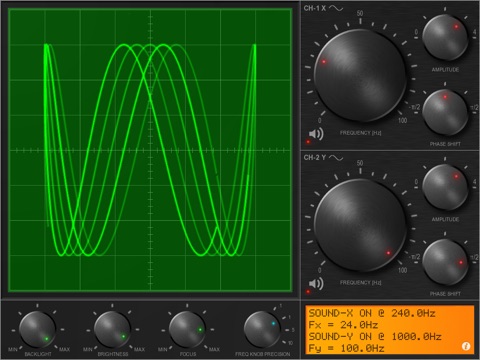Click the Brightness knob
480x360 pixels.
click(x=112, y=329)
